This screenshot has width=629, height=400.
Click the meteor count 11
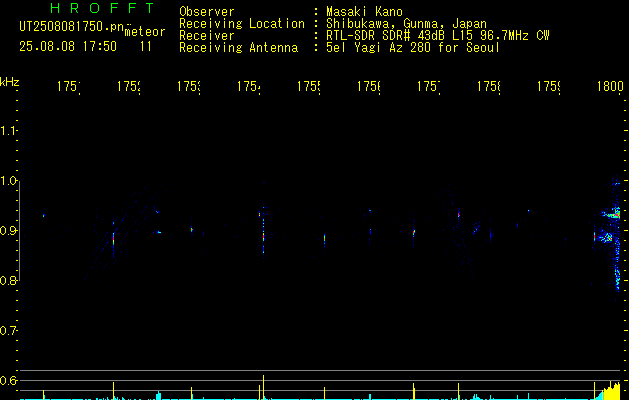146,46
